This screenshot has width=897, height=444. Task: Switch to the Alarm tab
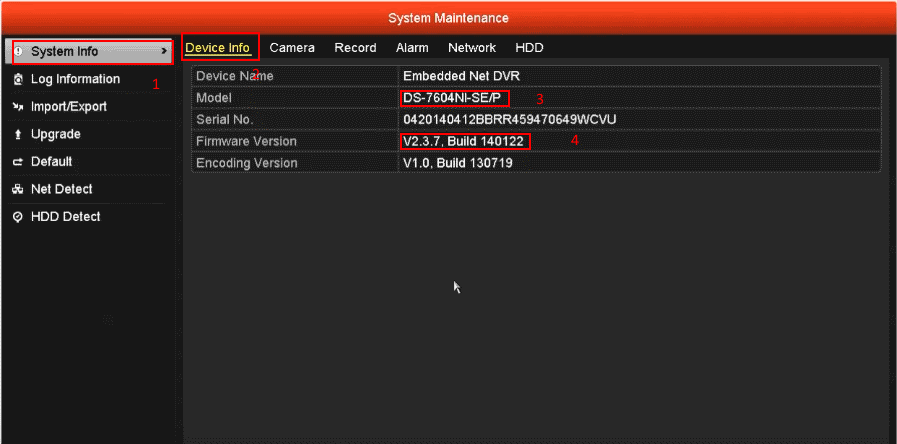pos(412,47)
